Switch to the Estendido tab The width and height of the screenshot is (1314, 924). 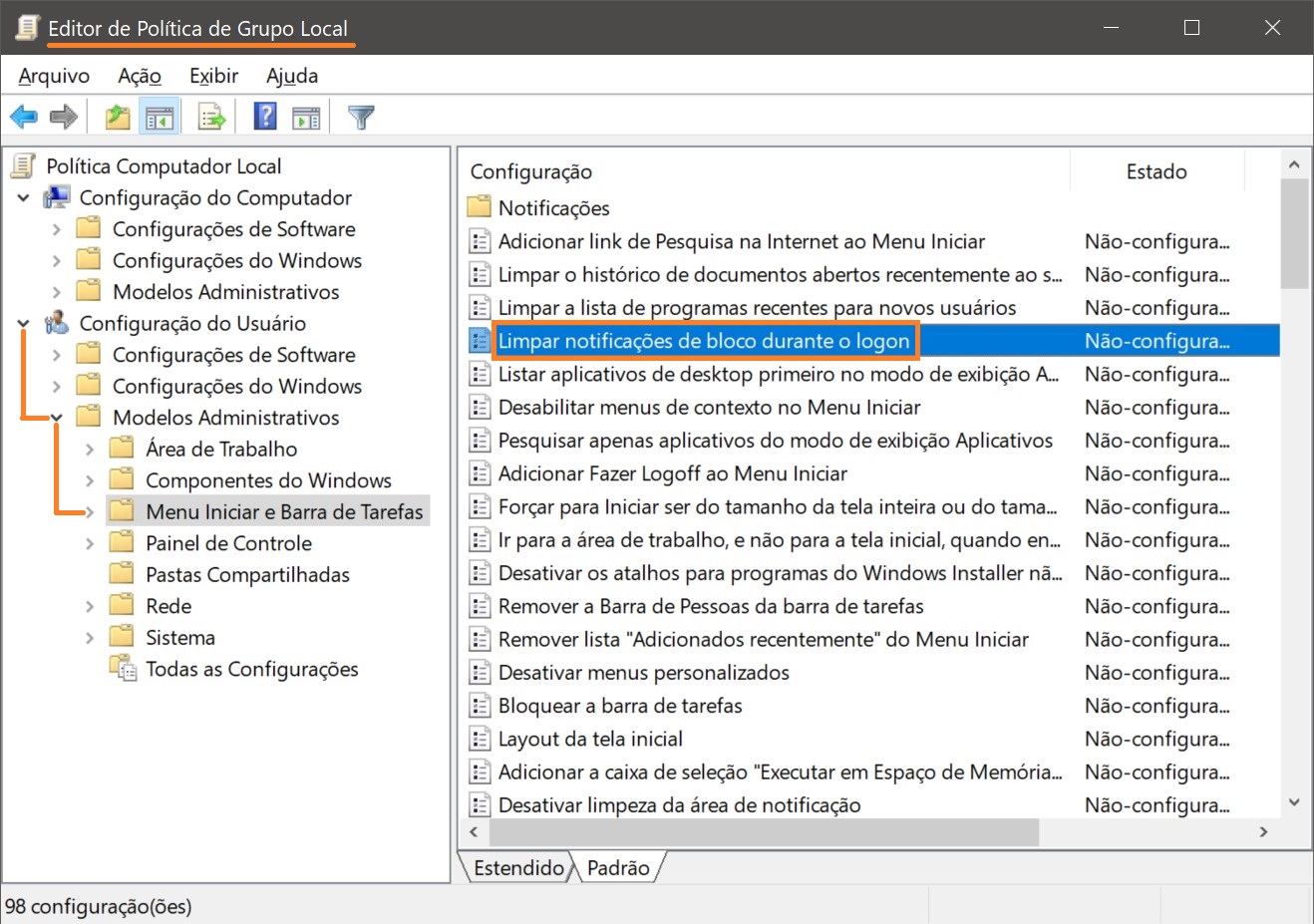click(517, 868)
